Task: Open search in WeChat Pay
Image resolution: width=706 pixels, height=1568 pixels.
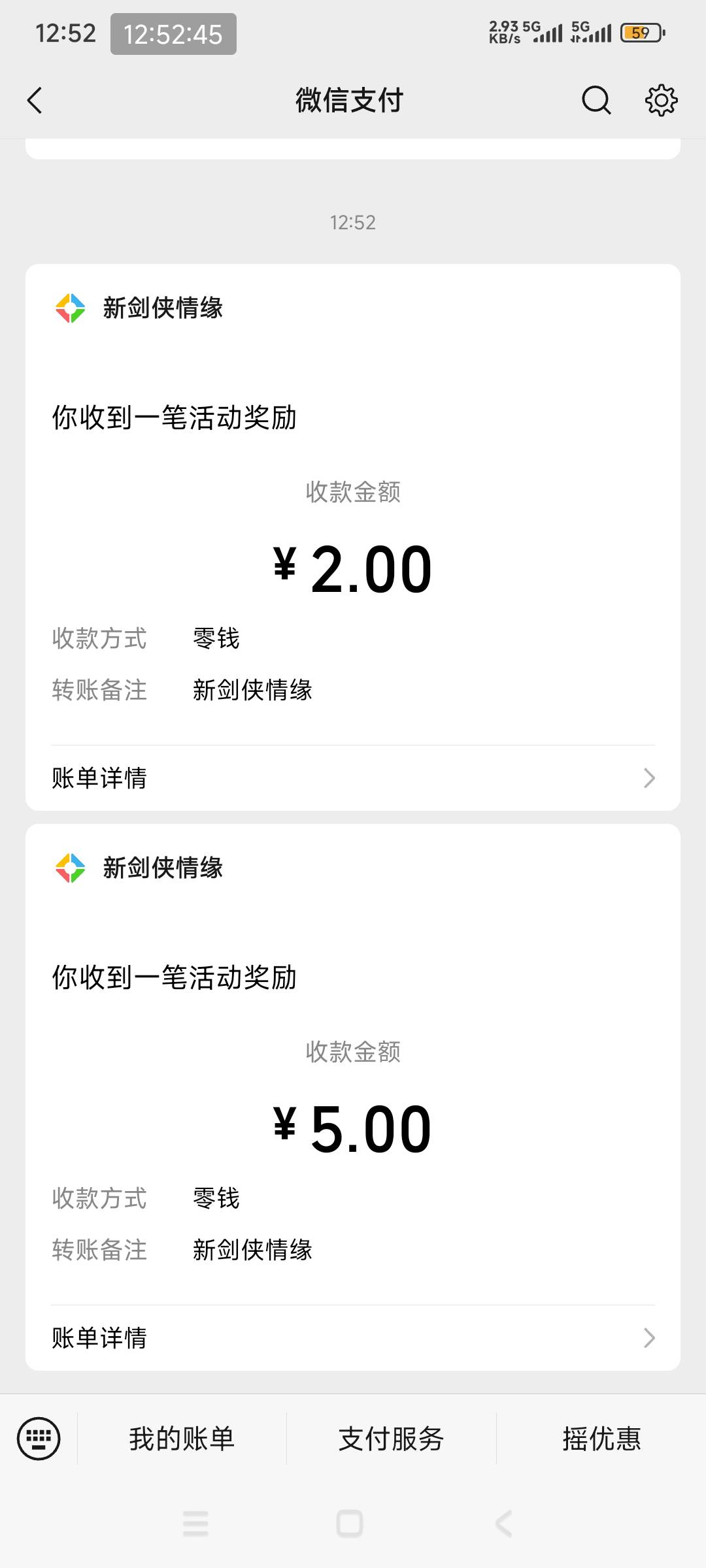Action: (x=596, y=101)
